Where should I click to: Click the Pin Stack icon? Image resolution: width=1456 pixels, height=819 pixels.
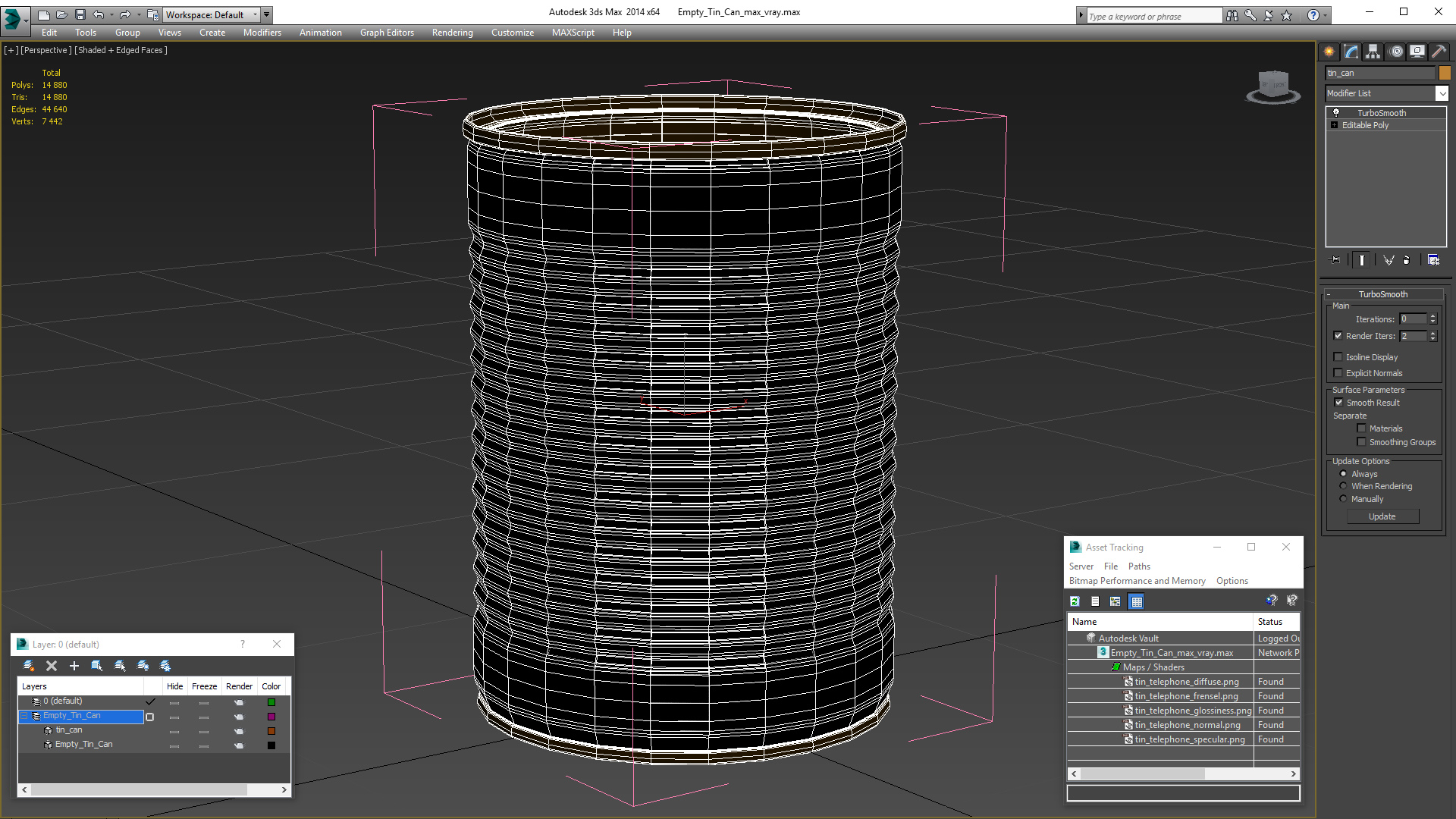point(1336,260)
